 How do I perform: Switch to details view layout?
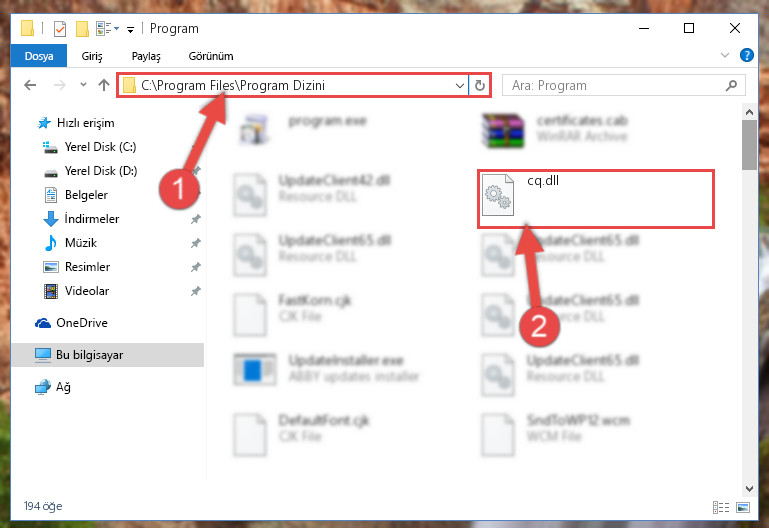coord(720,507)
